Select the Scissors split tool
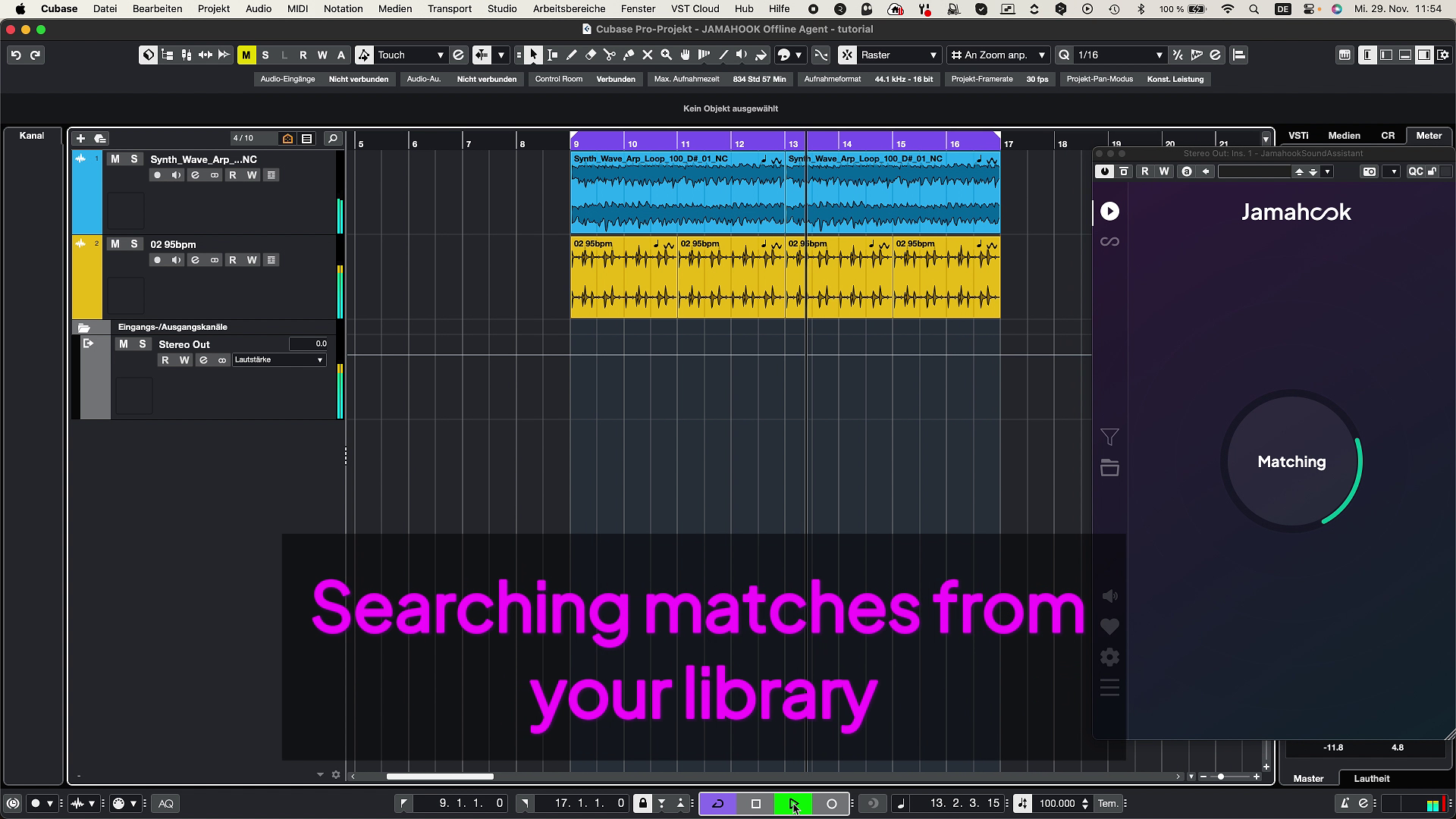This screenshot has width=1456, height=819. coord(610,55)
